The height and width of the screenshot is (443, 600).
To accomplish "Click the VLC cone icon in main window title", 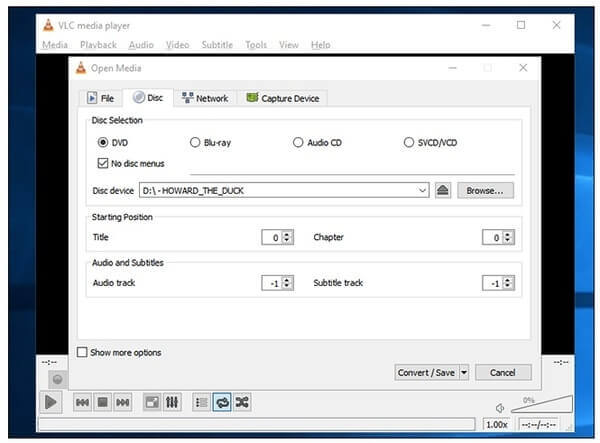I will tap(48, 25).
